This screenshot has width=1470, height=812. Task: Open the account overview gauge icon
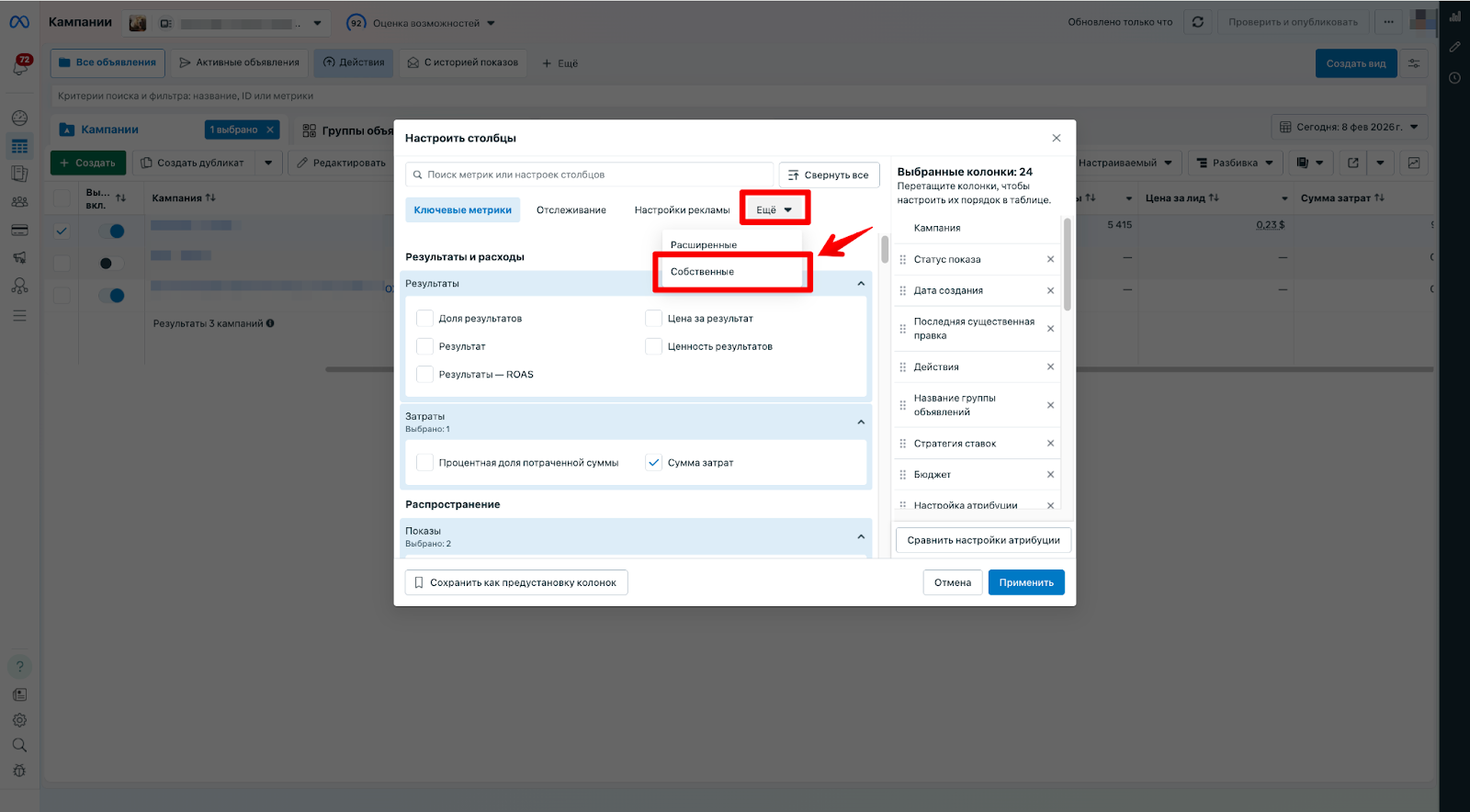pos(19,118)
